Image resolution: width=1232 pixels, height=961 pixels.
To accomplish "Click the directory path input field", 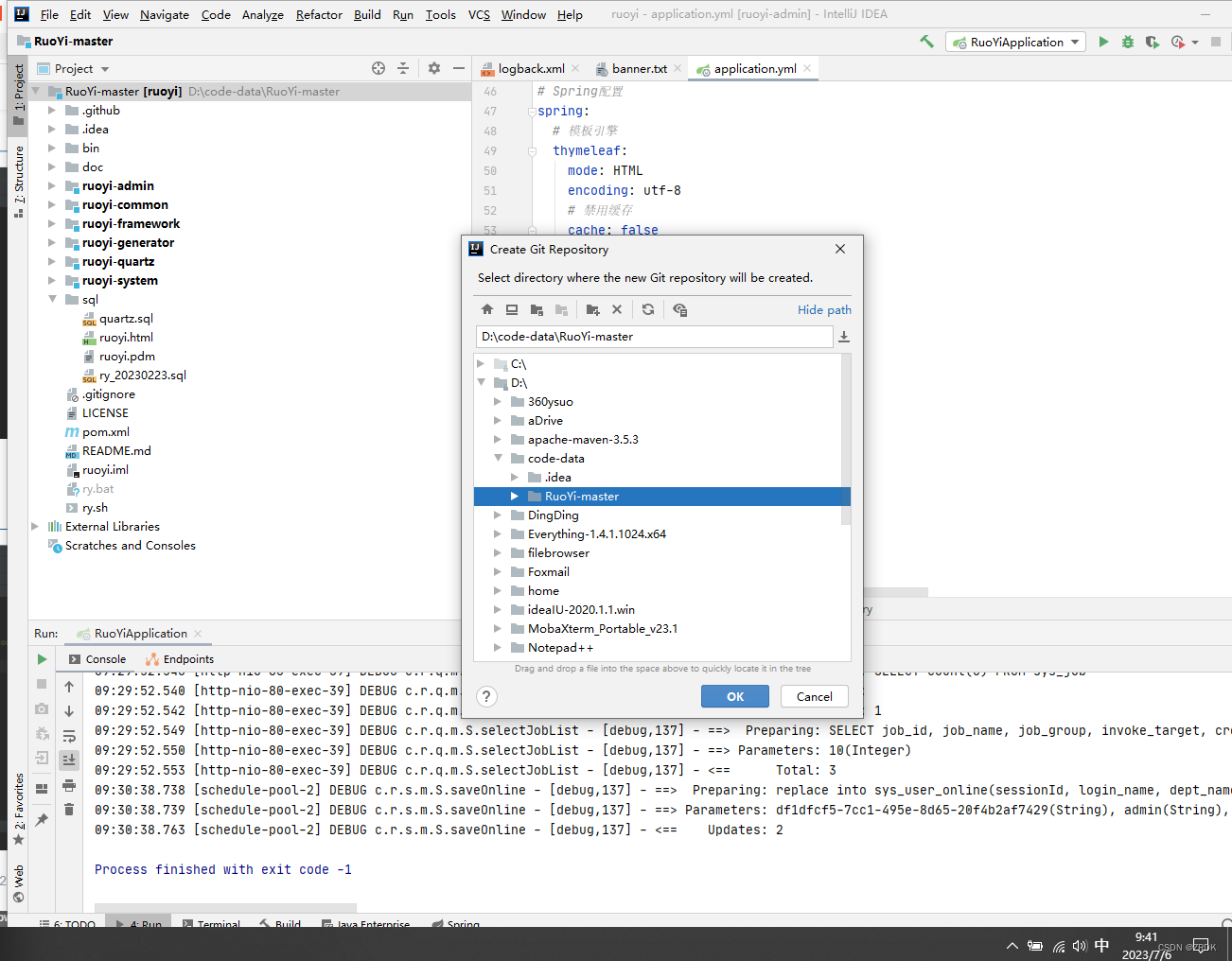I will pos(654,337).
